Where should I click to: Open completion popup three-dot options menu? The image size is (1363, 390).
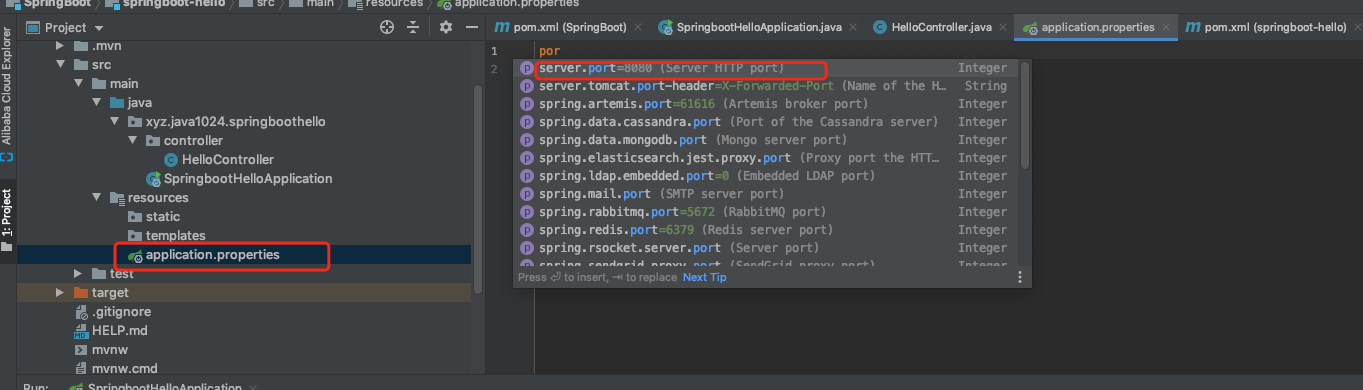pyautogui.click(x=1020, y=277)
